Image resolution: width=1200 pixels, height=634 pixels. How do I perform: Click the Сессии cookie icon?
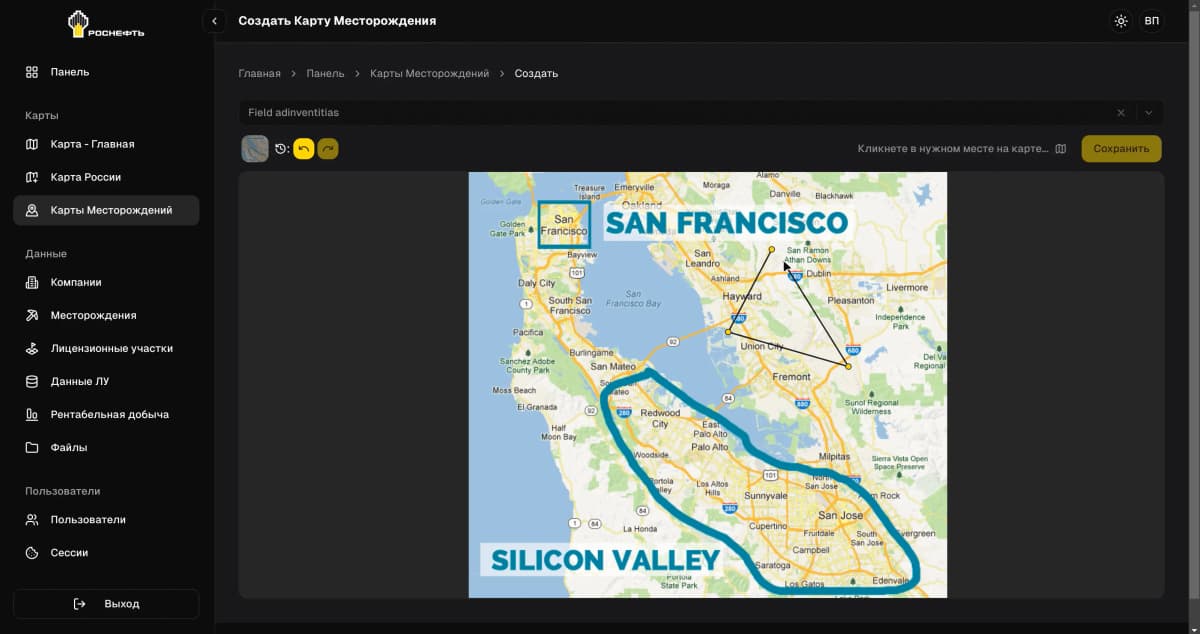32,552
